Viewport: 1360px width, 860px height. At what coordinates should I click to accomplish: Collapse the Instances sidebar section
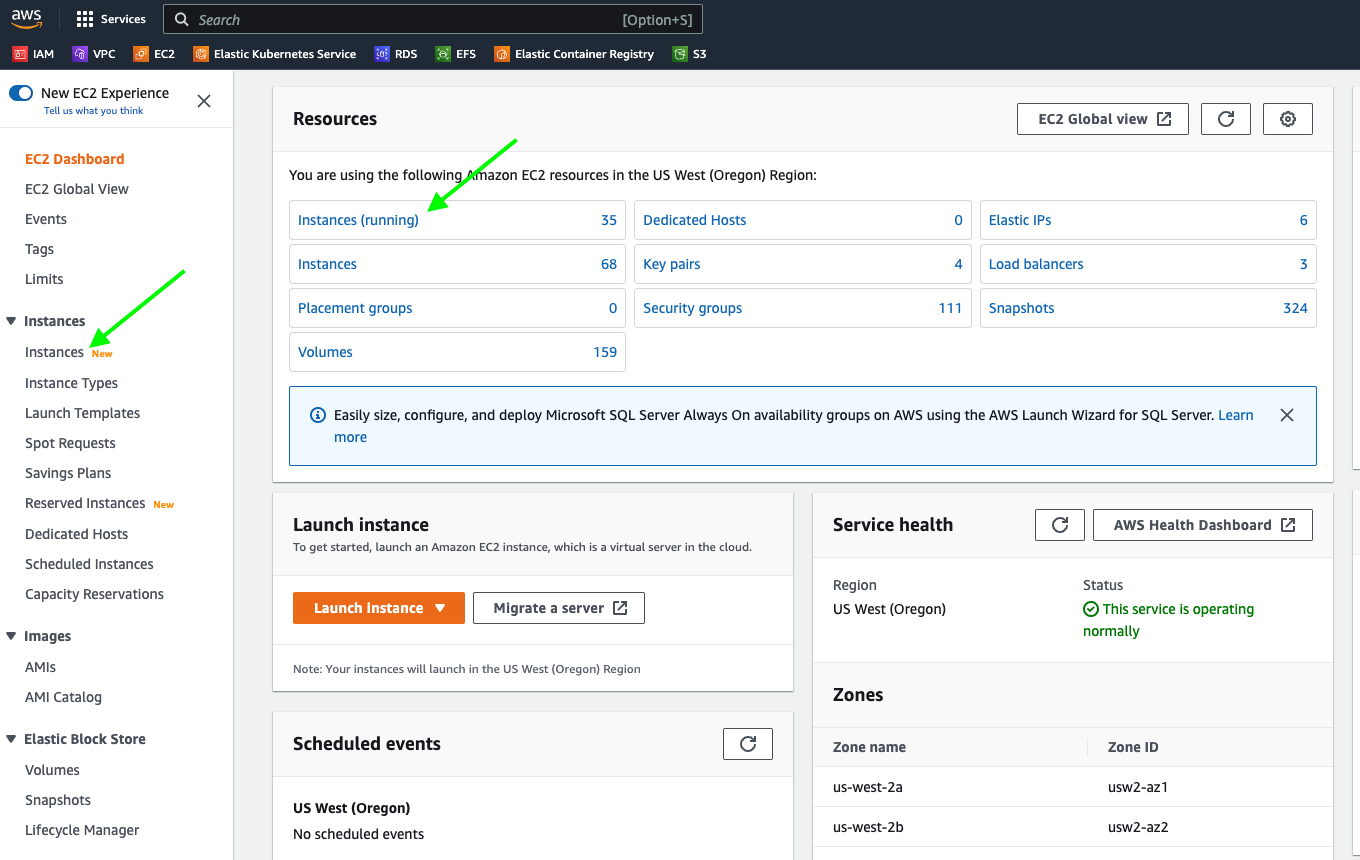(12, 321)
